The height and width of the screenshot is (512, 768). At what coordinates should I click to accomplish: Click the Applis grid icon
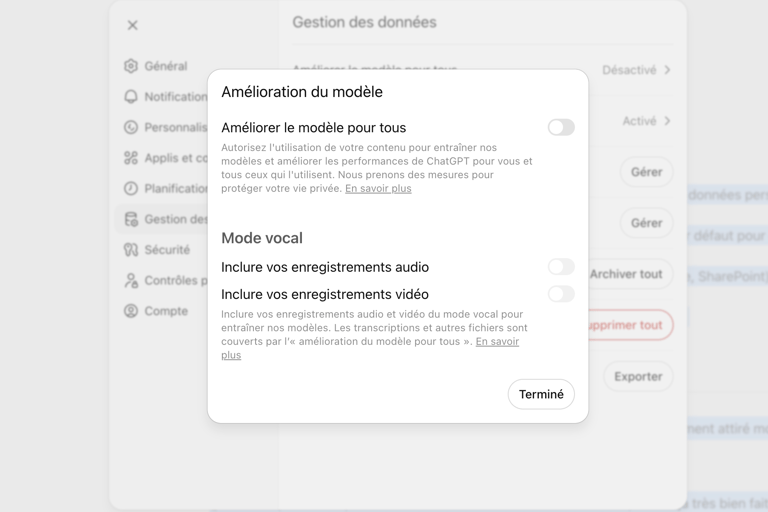[x=131, y=158]
